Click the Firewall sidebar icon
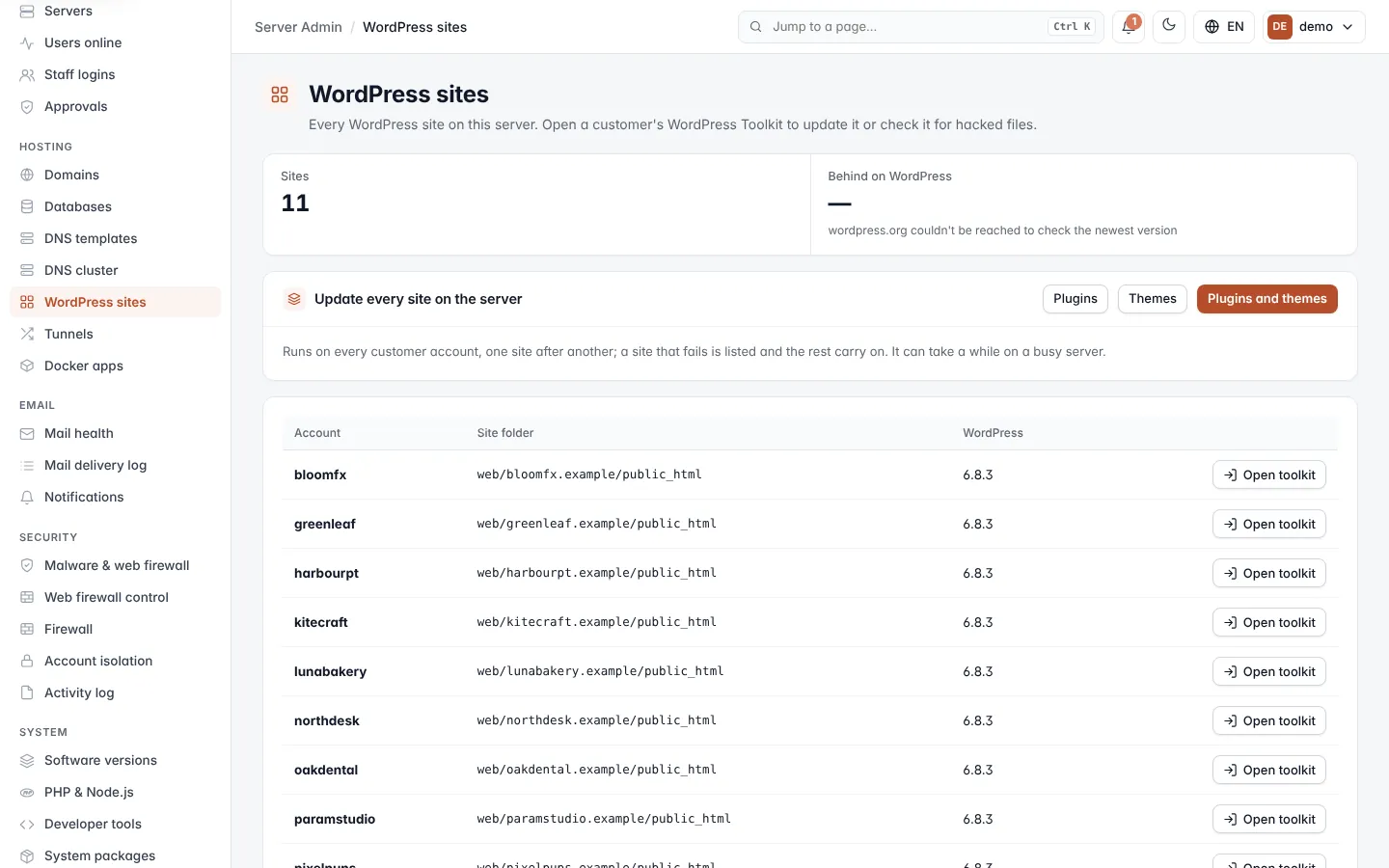Screen dimensions: 1389x868 tap(27, 629)
